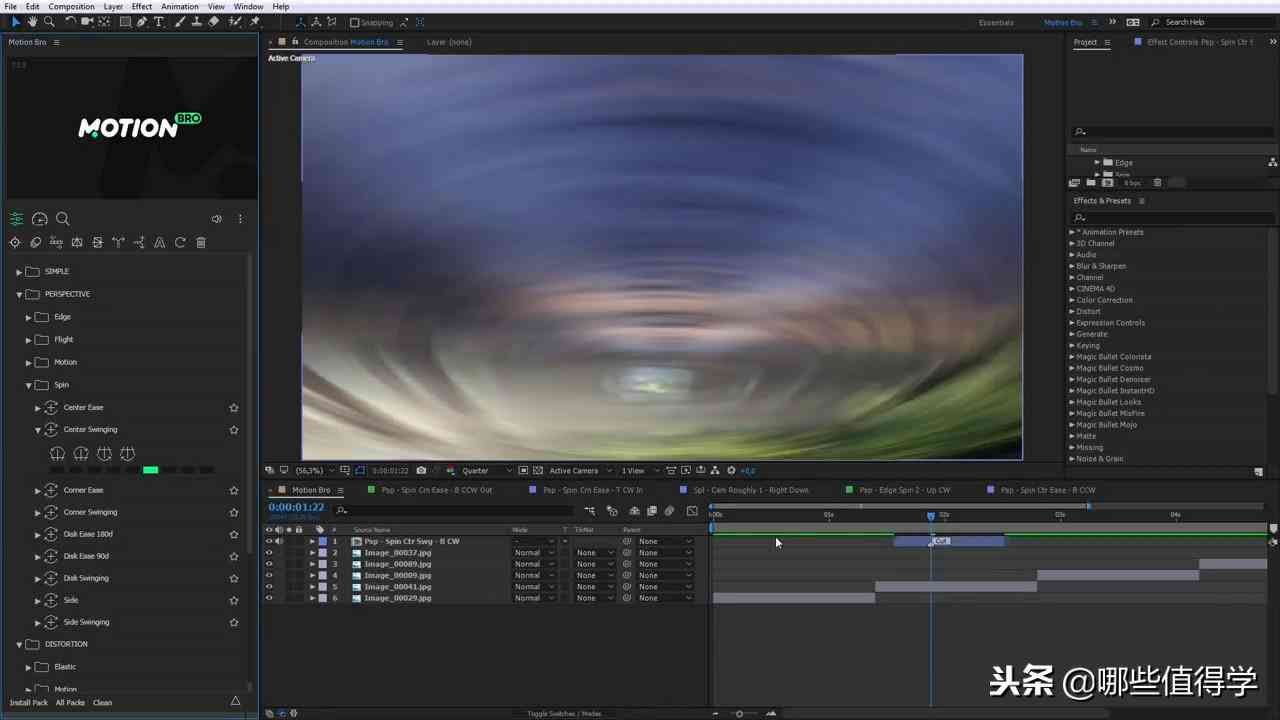Click purple label color of Image_00089.jpg
Screen dimensions: 1280x720
[x=322, y=564]
